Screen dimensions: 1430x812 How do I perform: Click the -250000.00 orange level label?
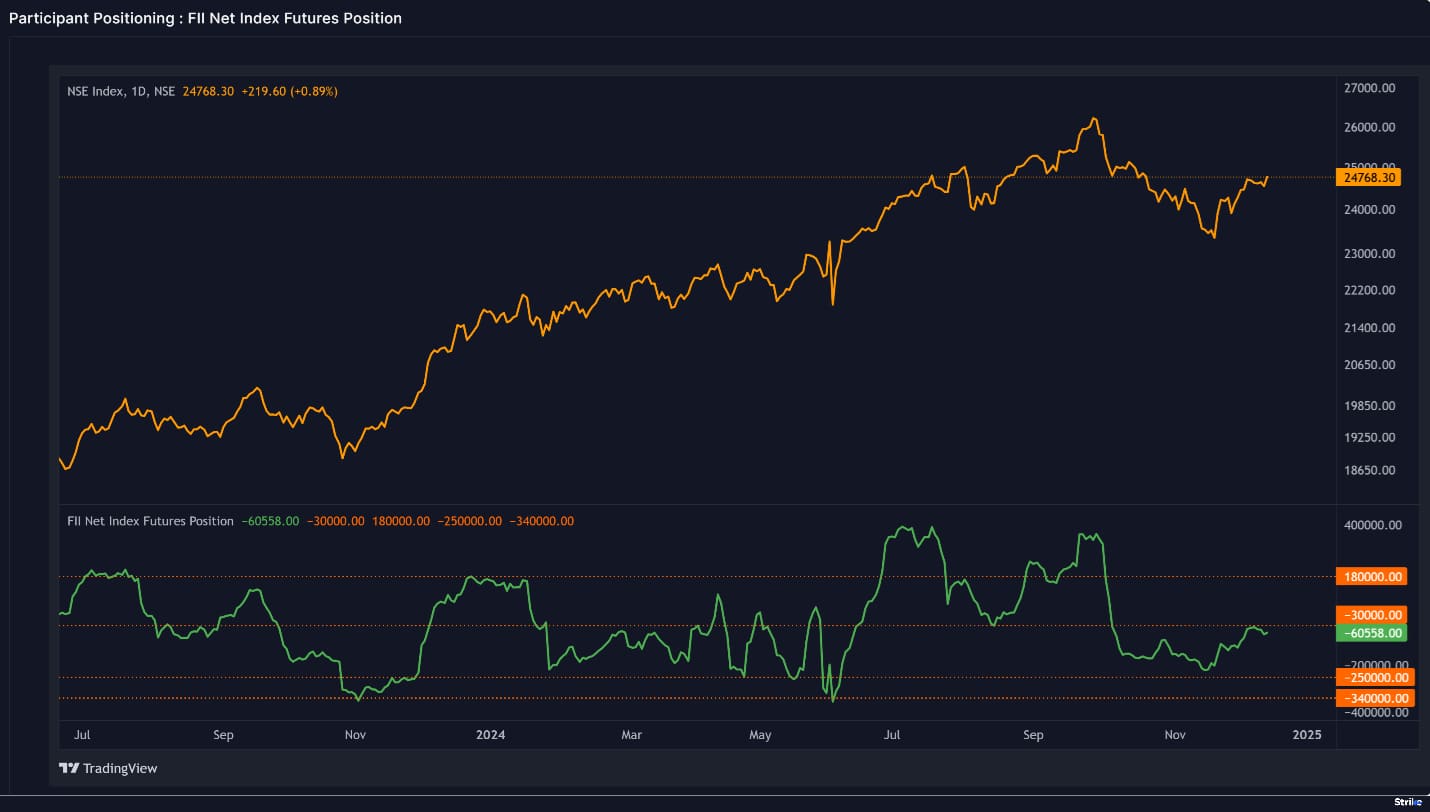coord(1372,678)
